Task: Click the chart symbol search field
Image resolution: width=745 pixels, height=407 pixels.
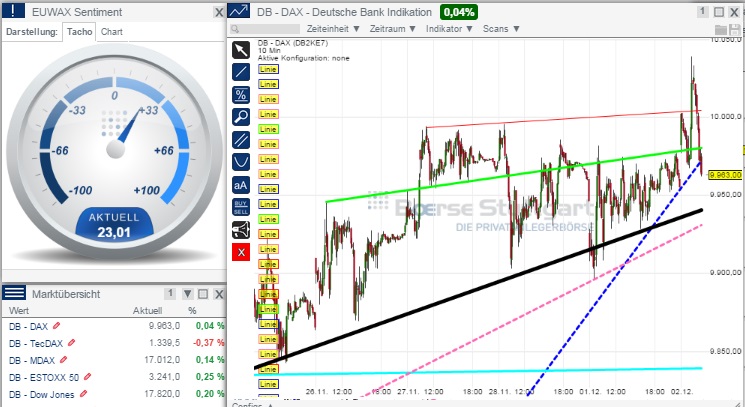Action: coord(265,29)
